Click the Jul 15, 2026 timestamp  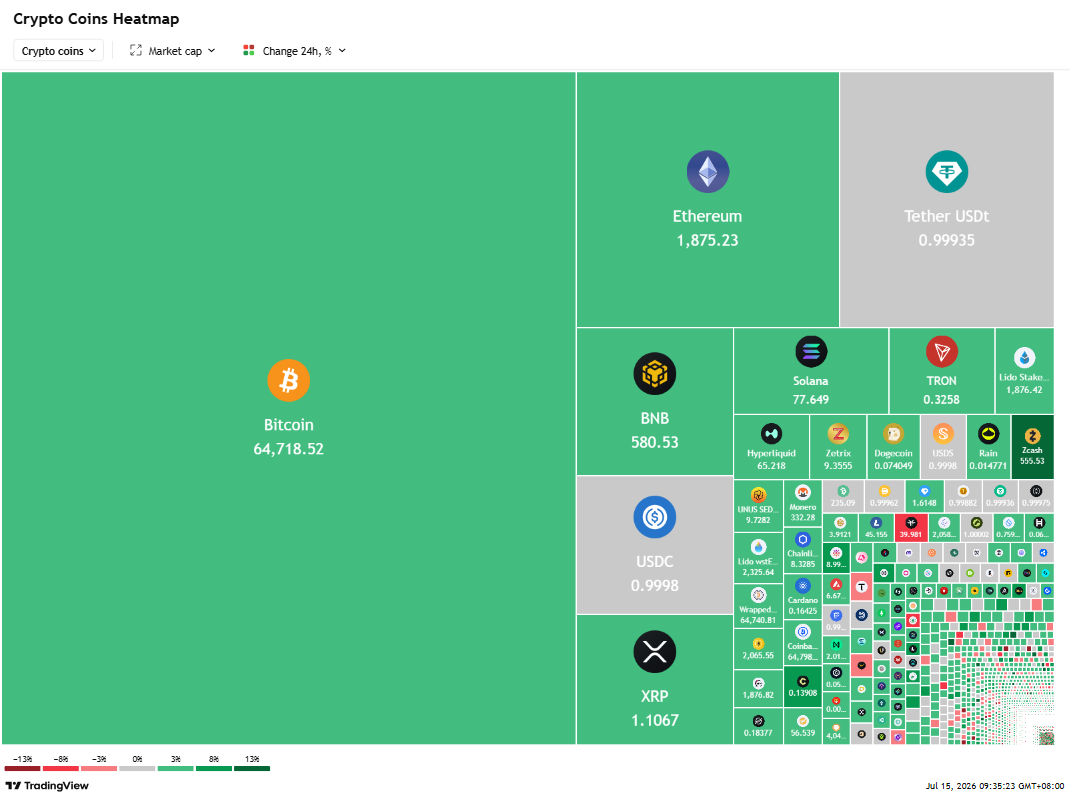pyautogui.click(x=994, y=786)
